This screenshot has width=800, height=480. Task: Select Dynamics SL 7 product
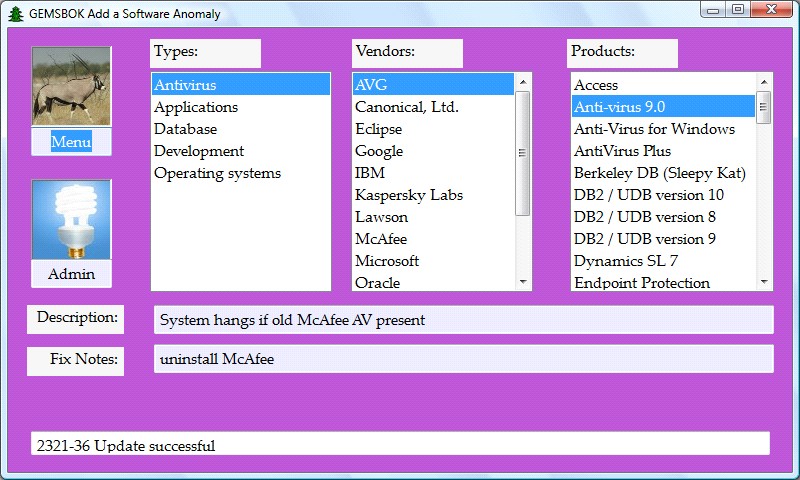coord(663,261)
